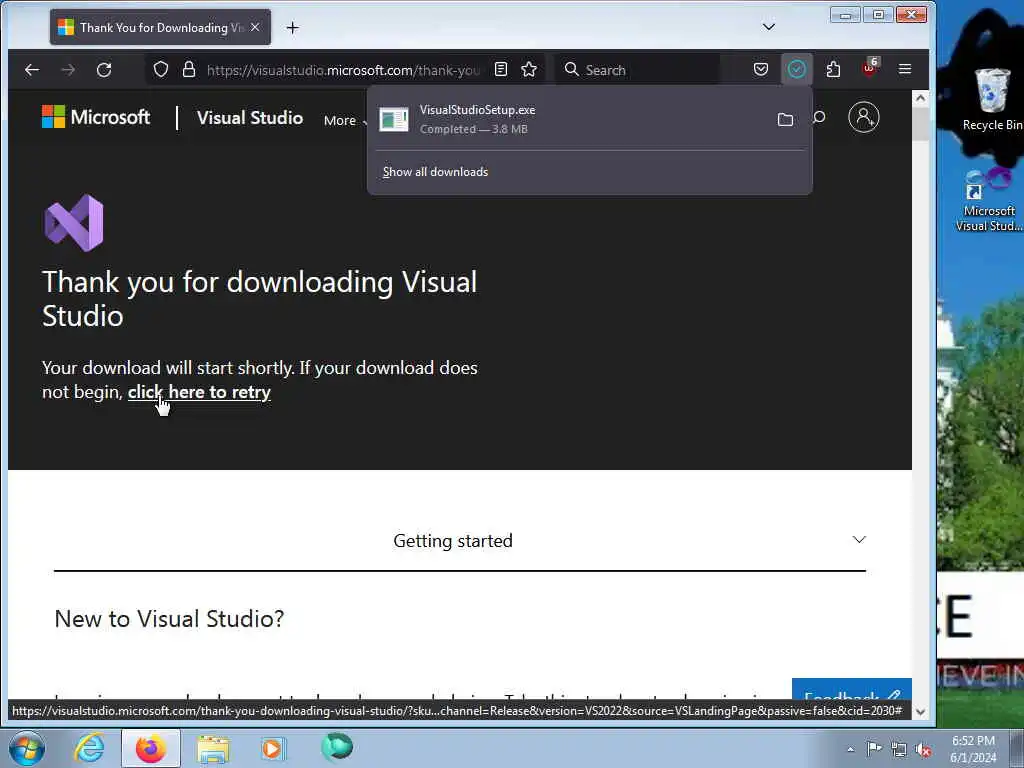Image resolution: width=1024 pixels, height=768 pixels.
Task: Launch Internet Explorer from taskbar
Action: pyautogui.click(x=89, y=748)
